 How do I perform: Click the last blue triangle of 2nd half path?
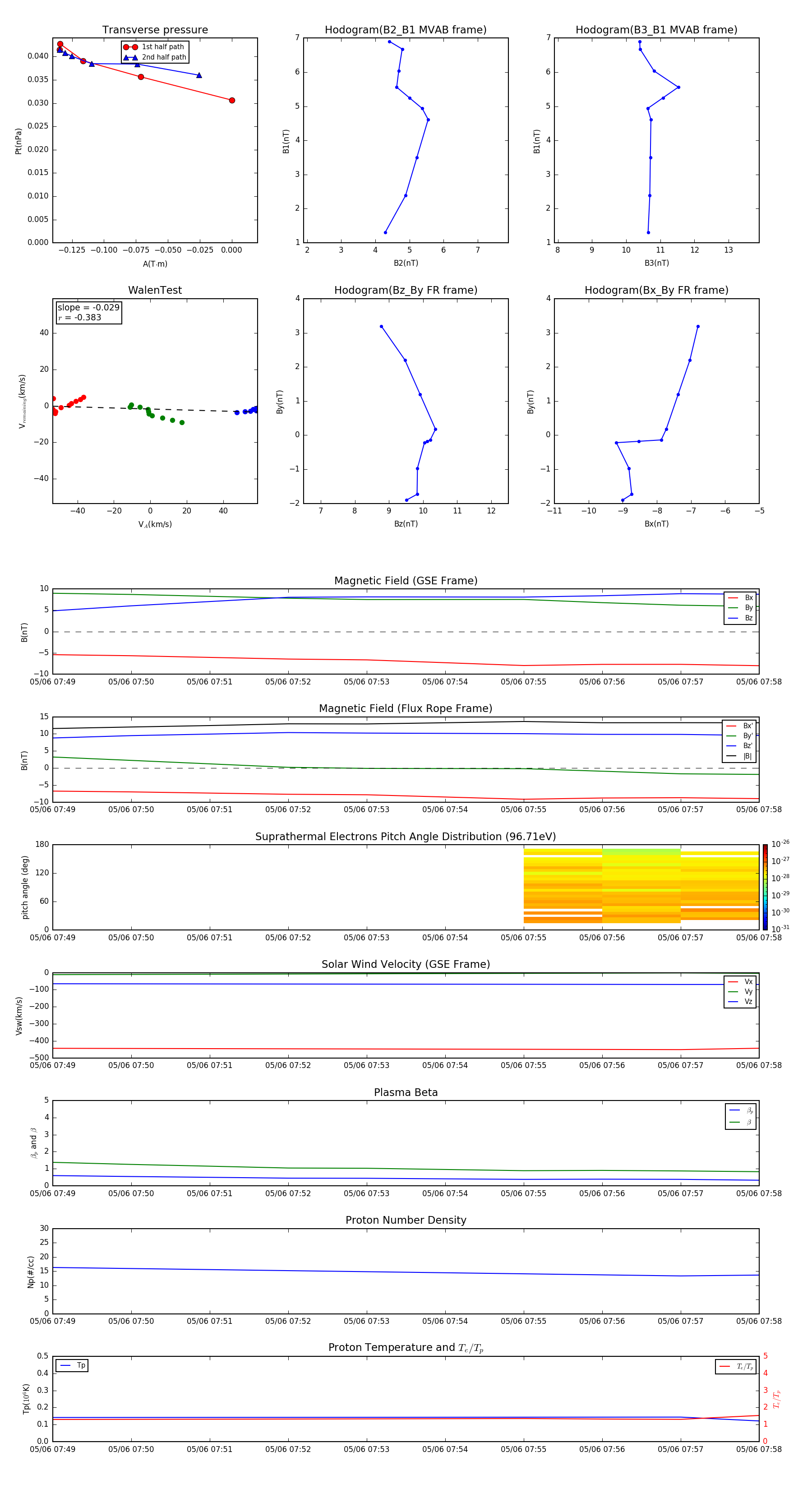click(199, 75)
